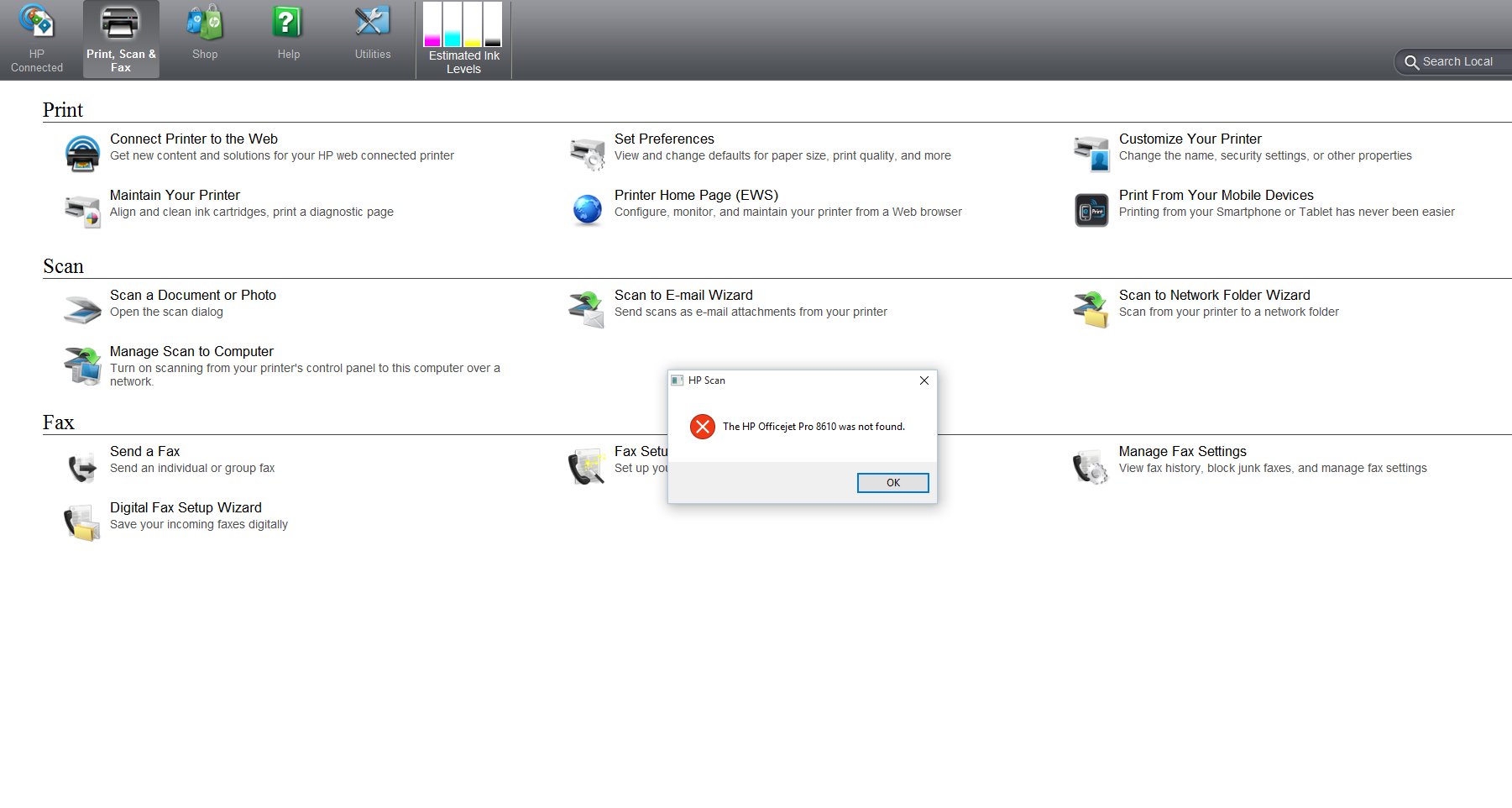Open the Maintain Your Printer link
Viewport: 1512px width, 808px height.
tap(175, 196)
